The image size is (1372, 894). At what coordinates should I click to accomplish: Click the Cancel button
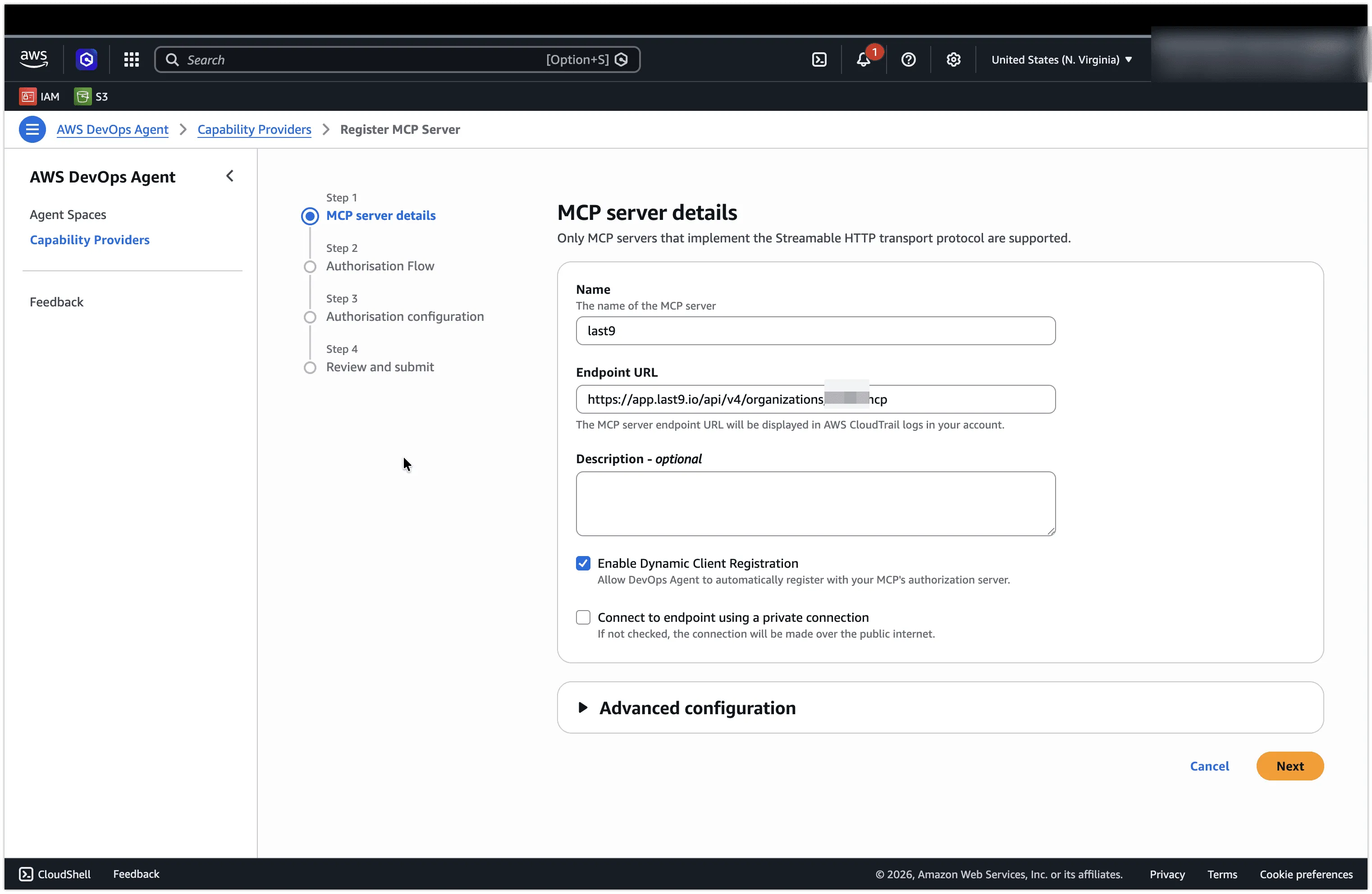point(1209,766)
